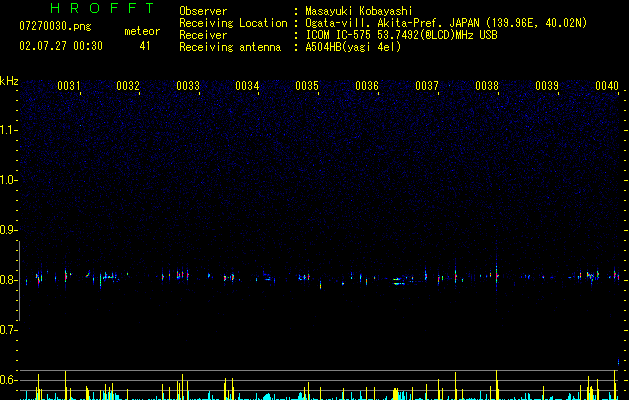
Task: Click the Receiving Location label
Action: tap(233, 23)
